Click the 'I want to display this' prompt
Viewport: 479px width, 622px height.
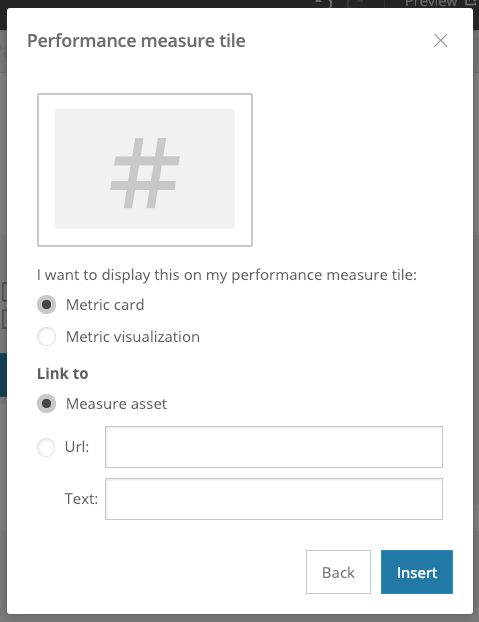point(227,275)
